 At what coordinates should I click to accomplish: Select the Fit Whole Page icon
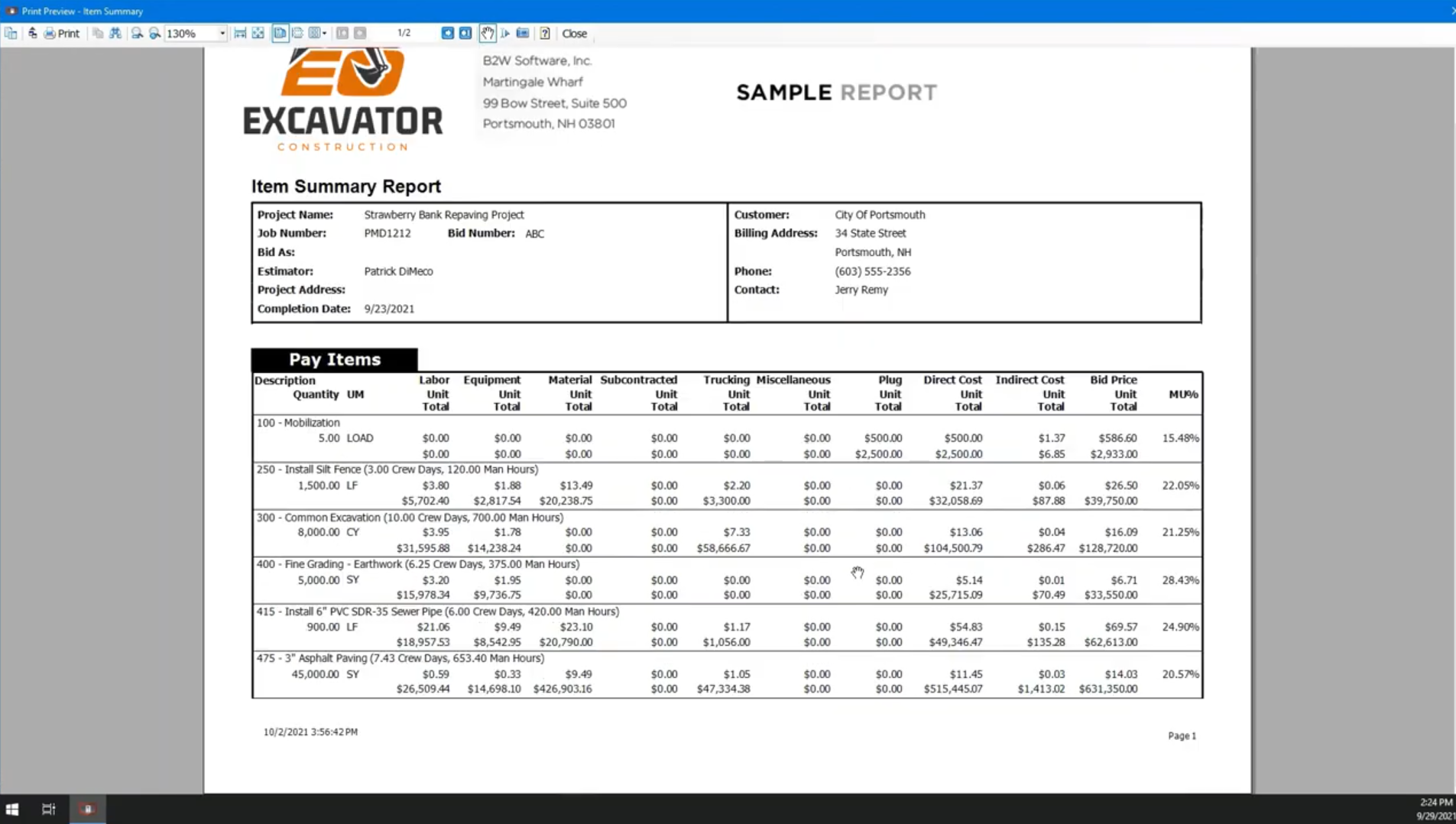(258, 33)
